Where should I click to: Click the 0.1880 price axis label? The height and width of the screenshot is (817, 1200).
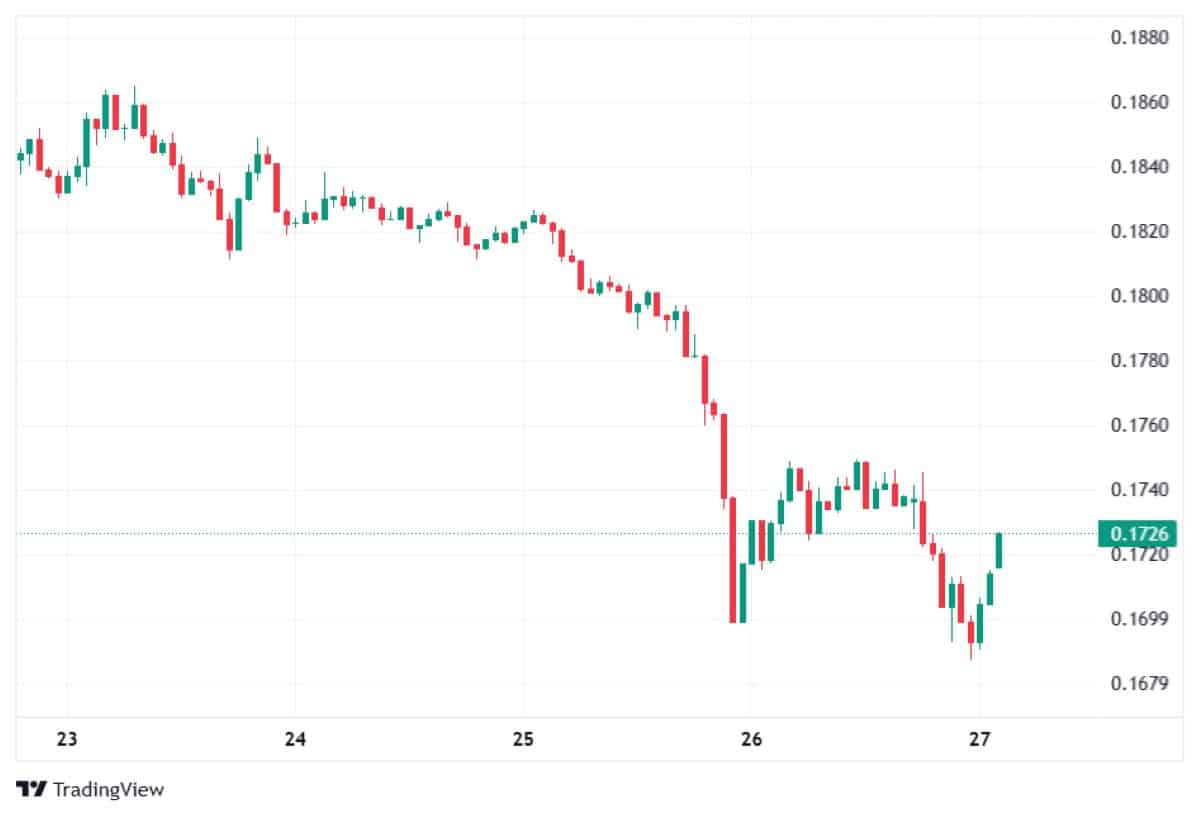(1140, 38)
